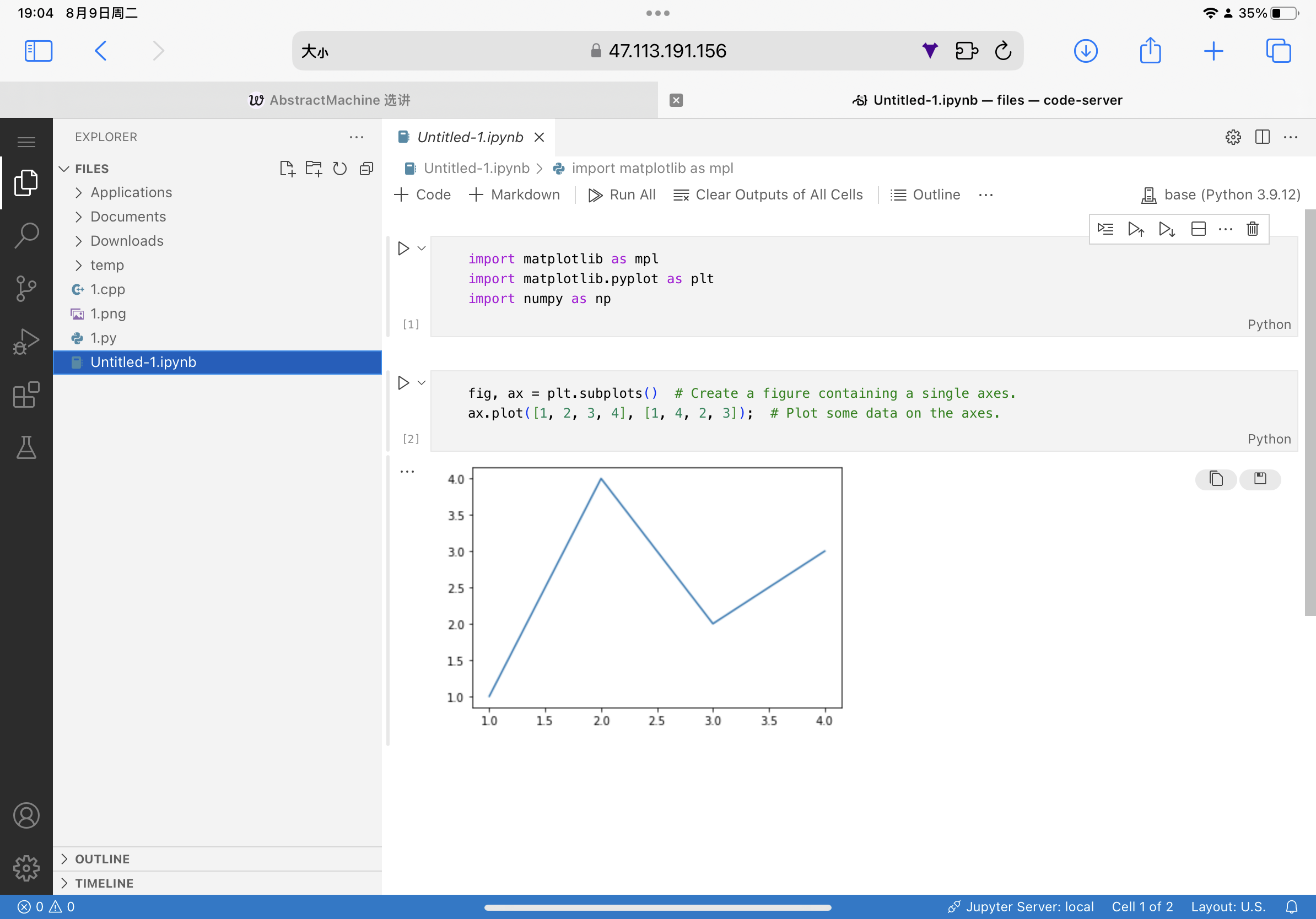Close the code-server browser tab
The width and height of the screenshot is (1316, 919).
(676, 100)
